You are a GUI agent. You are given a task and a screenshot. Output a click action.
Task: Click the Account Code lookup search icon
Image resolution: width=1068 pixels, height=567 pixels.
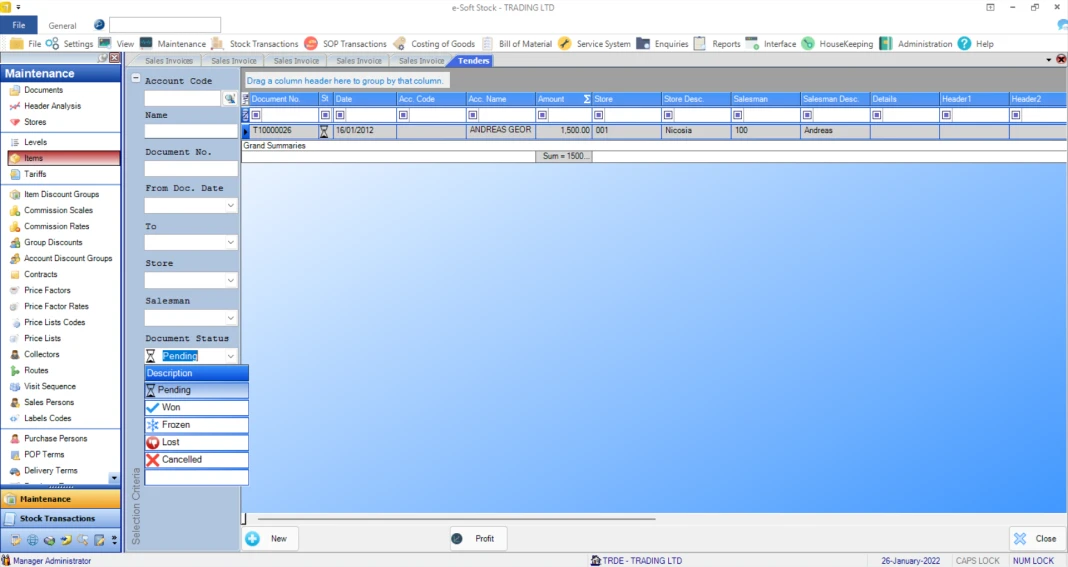(x=230, y=99)
